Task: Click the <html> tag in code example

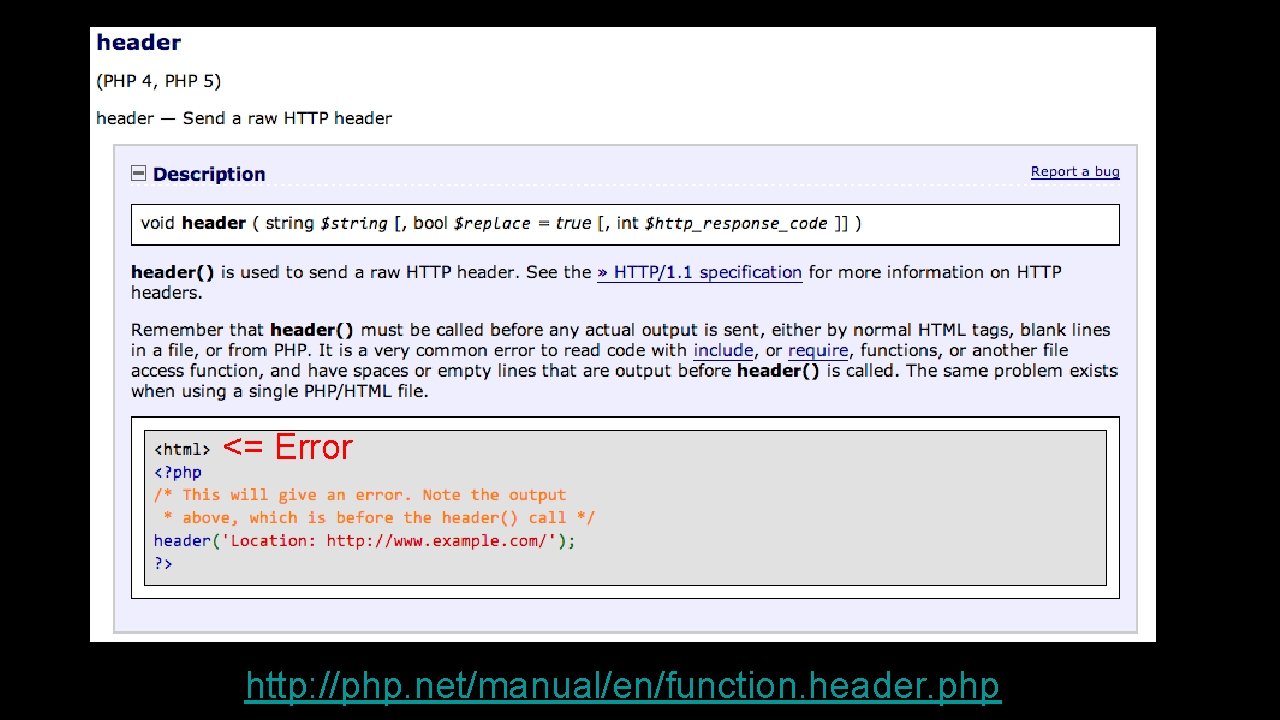Action: (x=182, y=450)
